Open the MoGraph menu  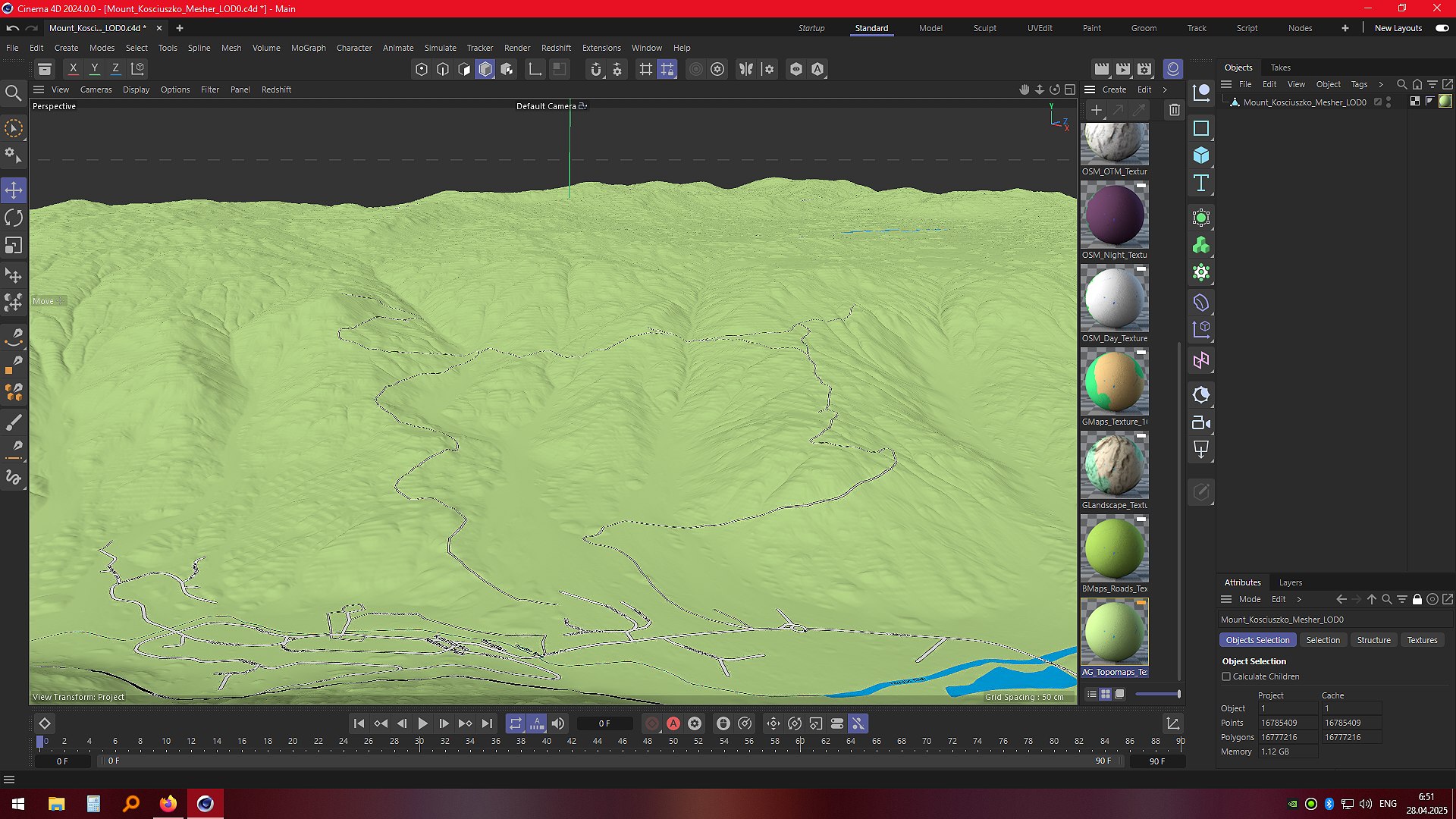(x=308, y=48)
